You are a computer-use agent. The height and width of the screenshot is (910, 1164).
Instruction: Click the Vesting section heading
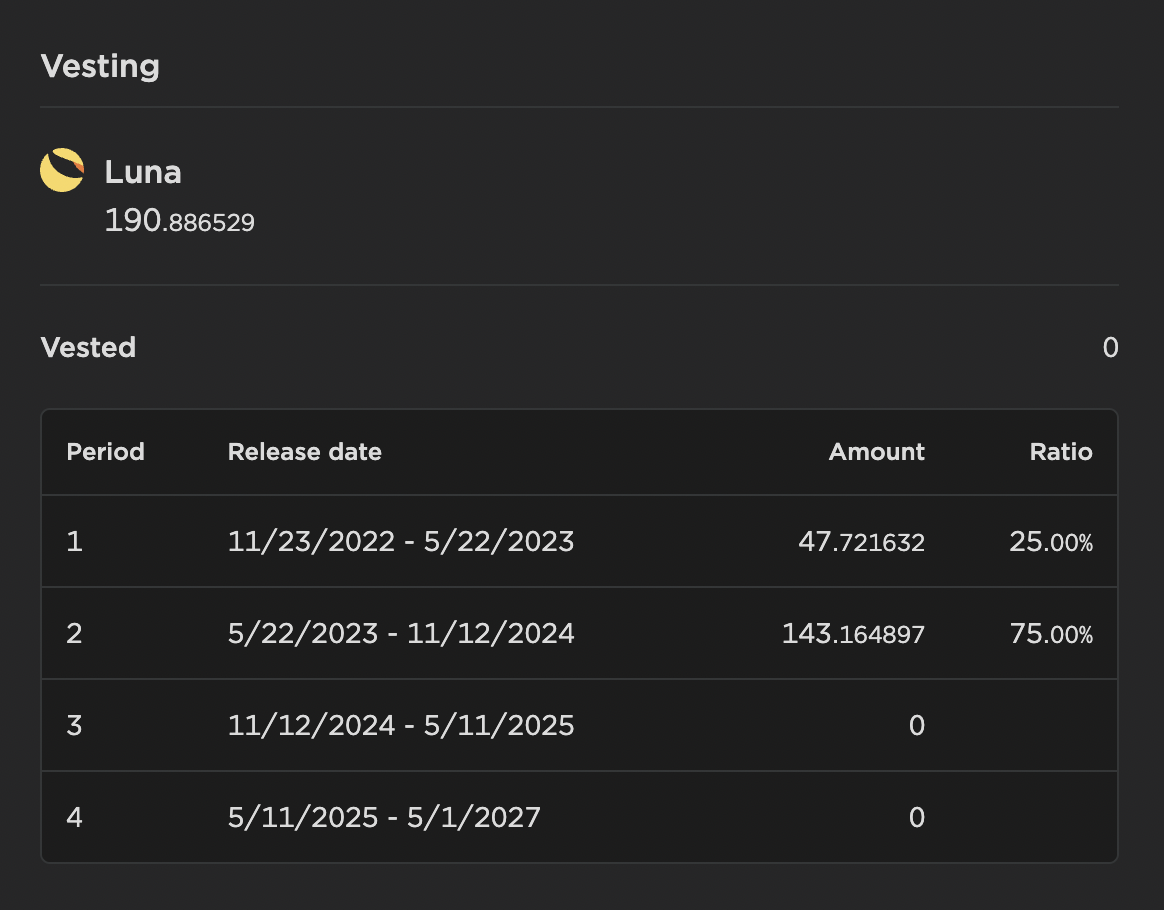tap(100, 67)
